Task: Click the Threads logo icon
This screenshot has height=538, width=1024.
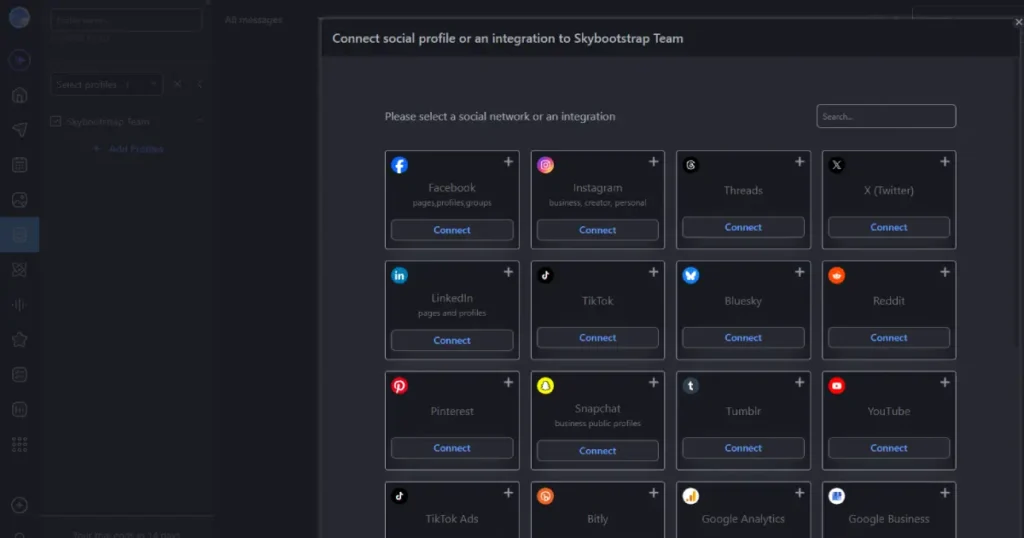Action: (691, 165)
